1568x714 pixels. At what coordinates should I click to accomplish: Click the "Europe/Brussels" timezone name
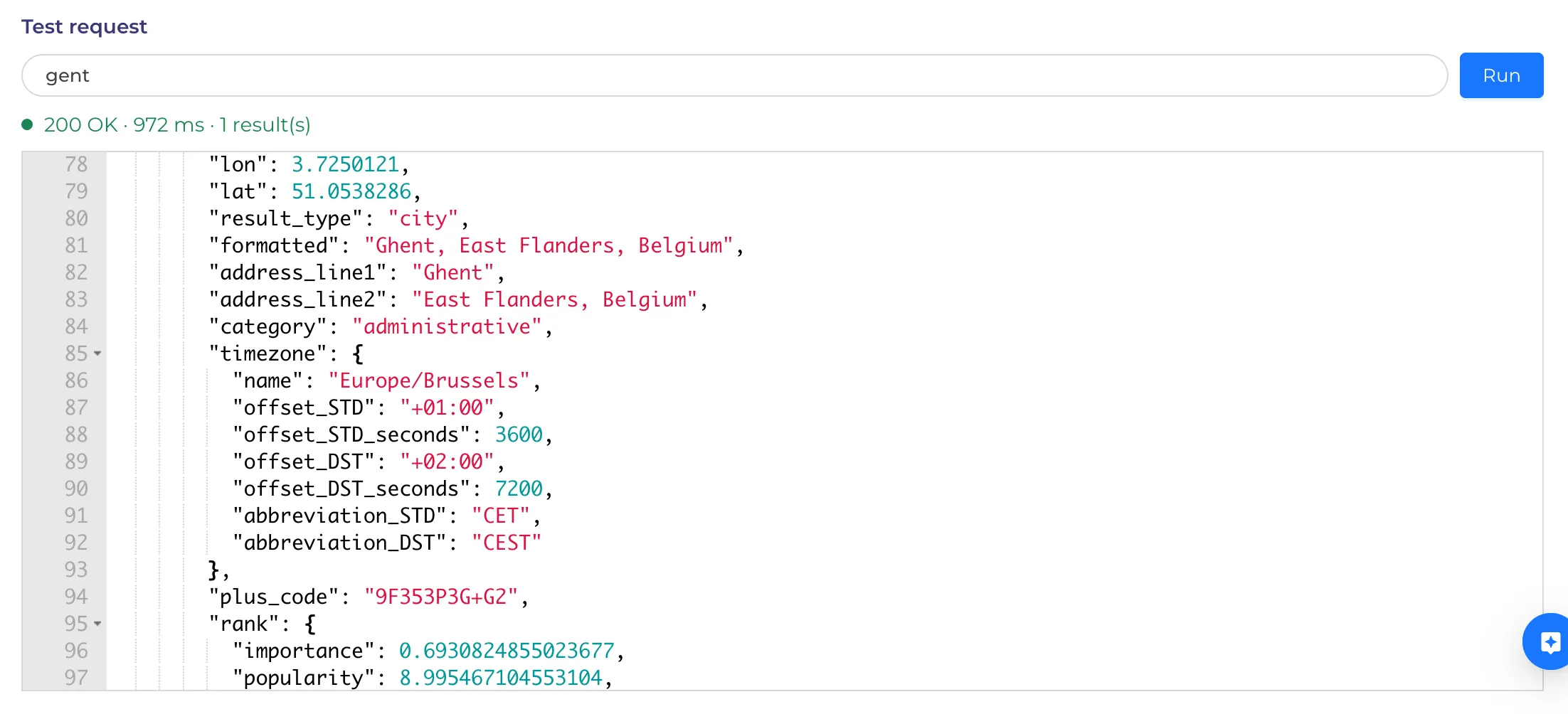429,380
